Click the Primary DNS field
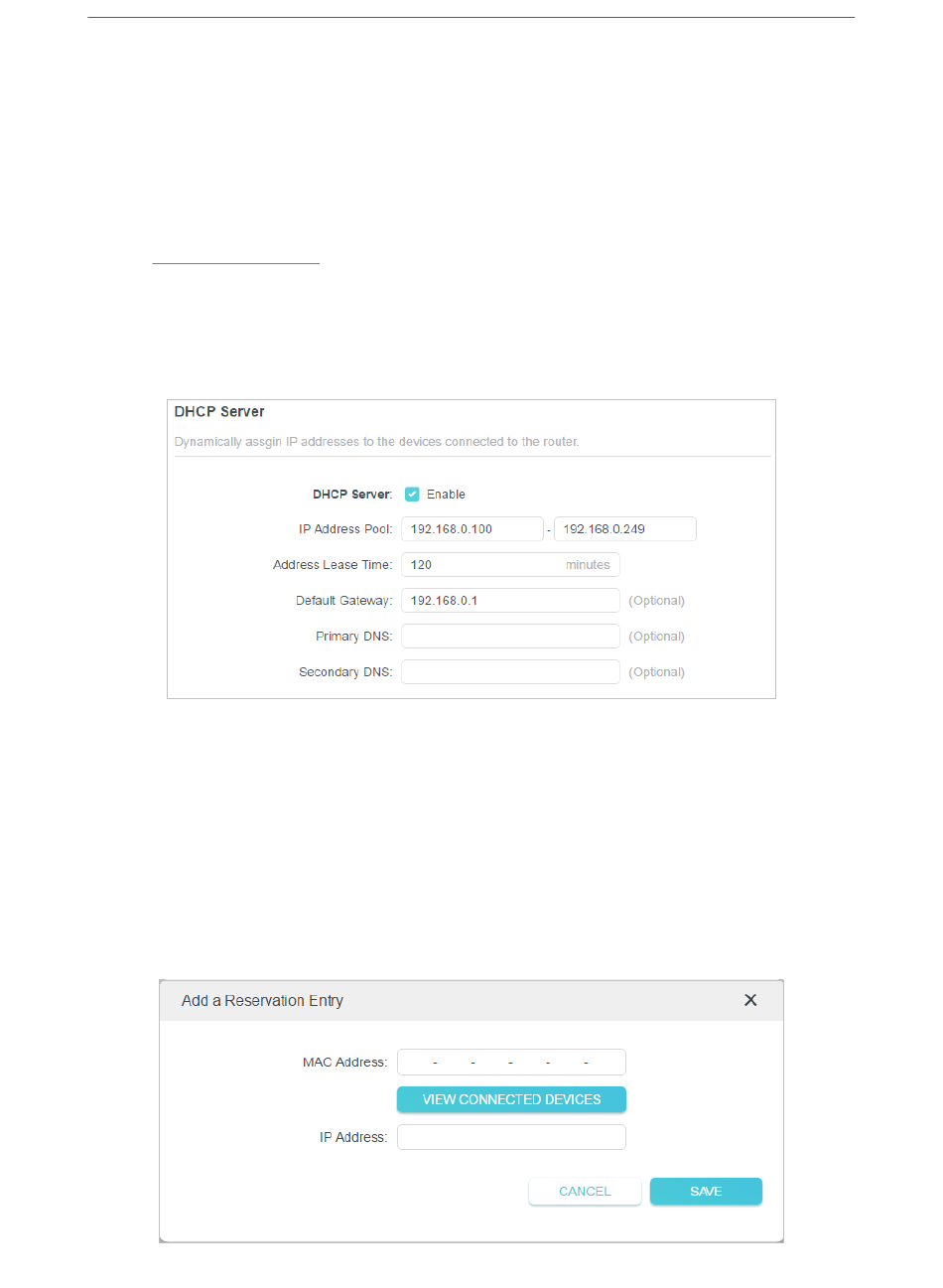The height and width of the screenshot is (1288, 943). pyautogui.click(x=510, y=637)
